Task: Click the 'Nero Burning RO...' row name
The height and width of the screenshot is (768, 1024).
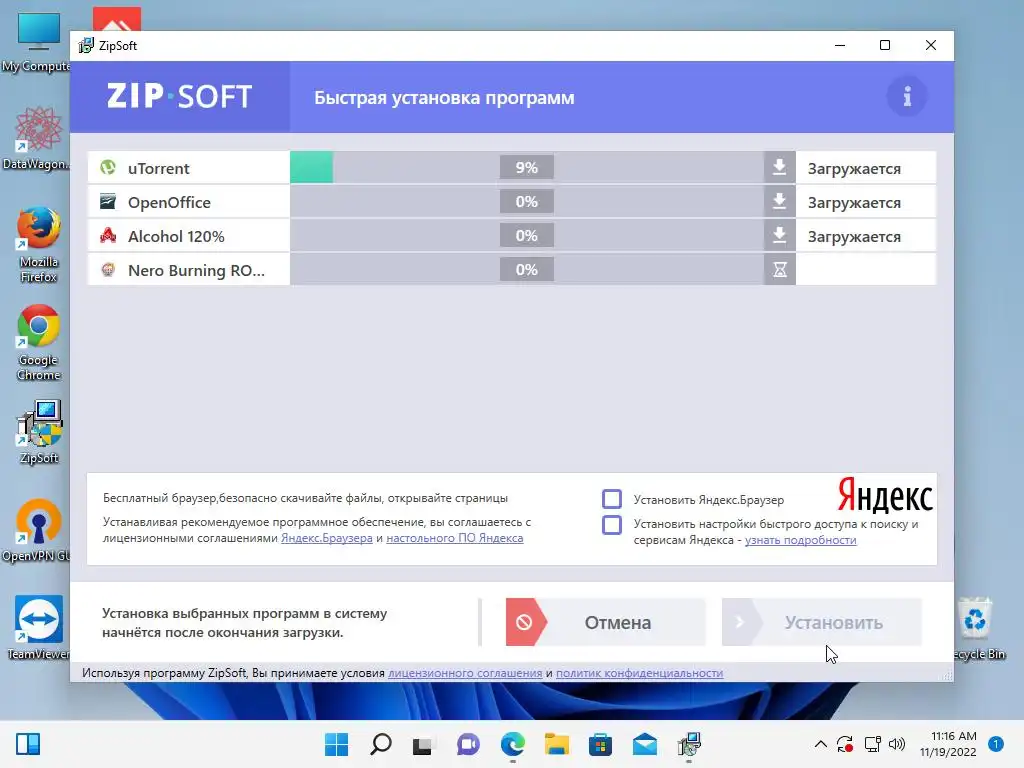Action: [x=196, y=270]
